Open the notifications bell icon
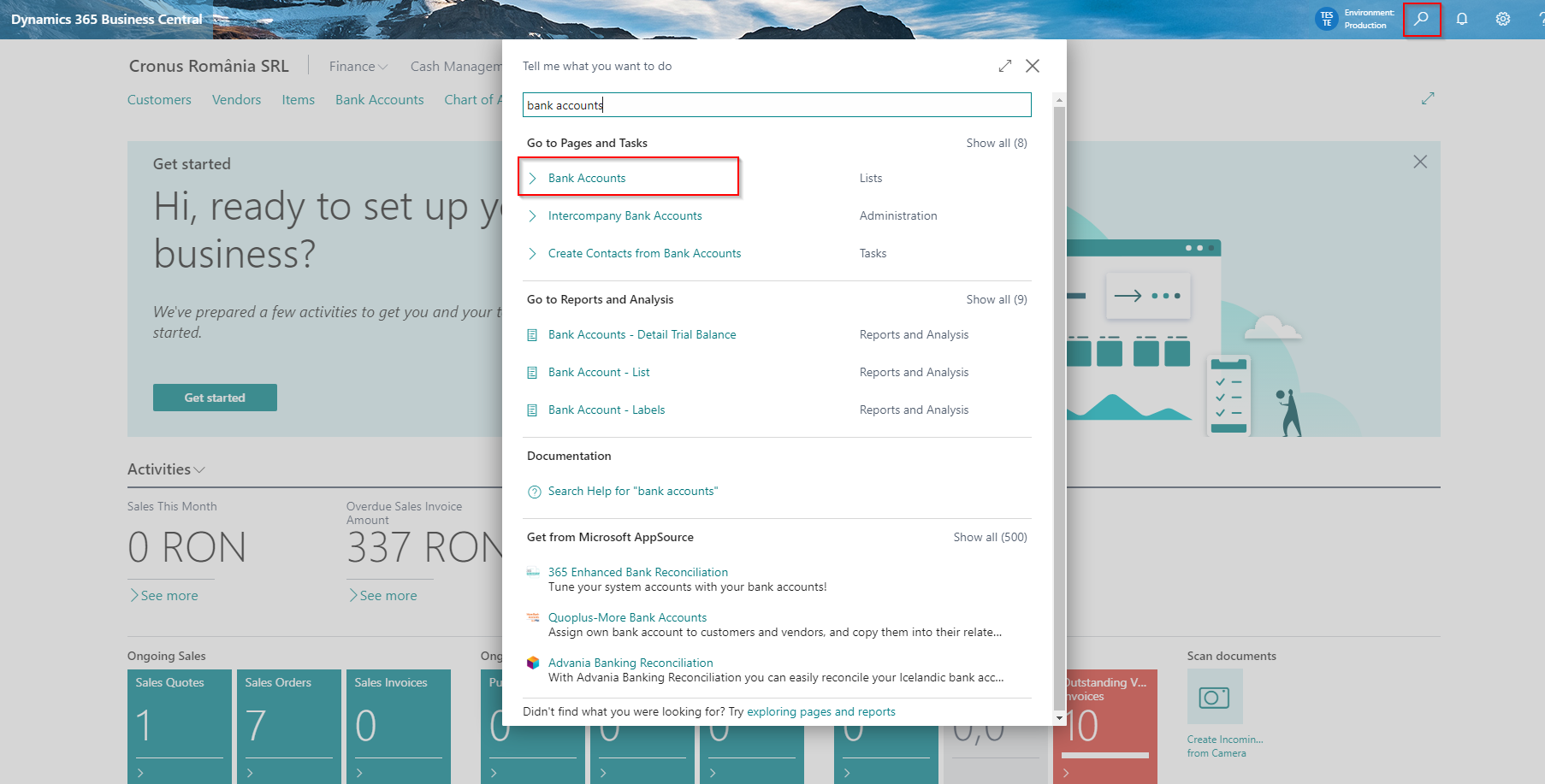This screenshot has height=784, width=1545. click(x=1462, y=19)
